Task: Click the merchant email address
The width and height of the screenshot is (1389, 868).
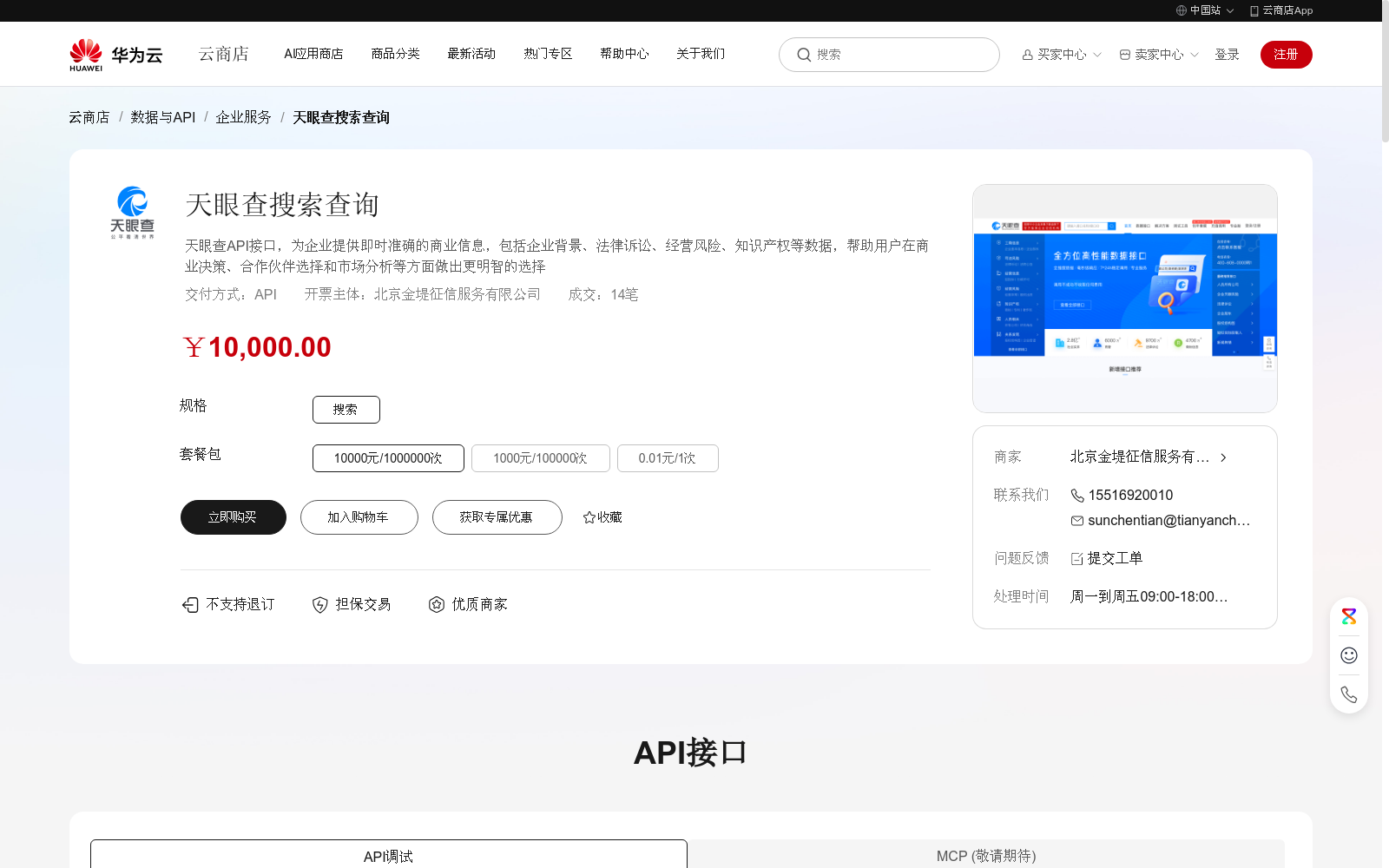Action: tap(1168, 520)
